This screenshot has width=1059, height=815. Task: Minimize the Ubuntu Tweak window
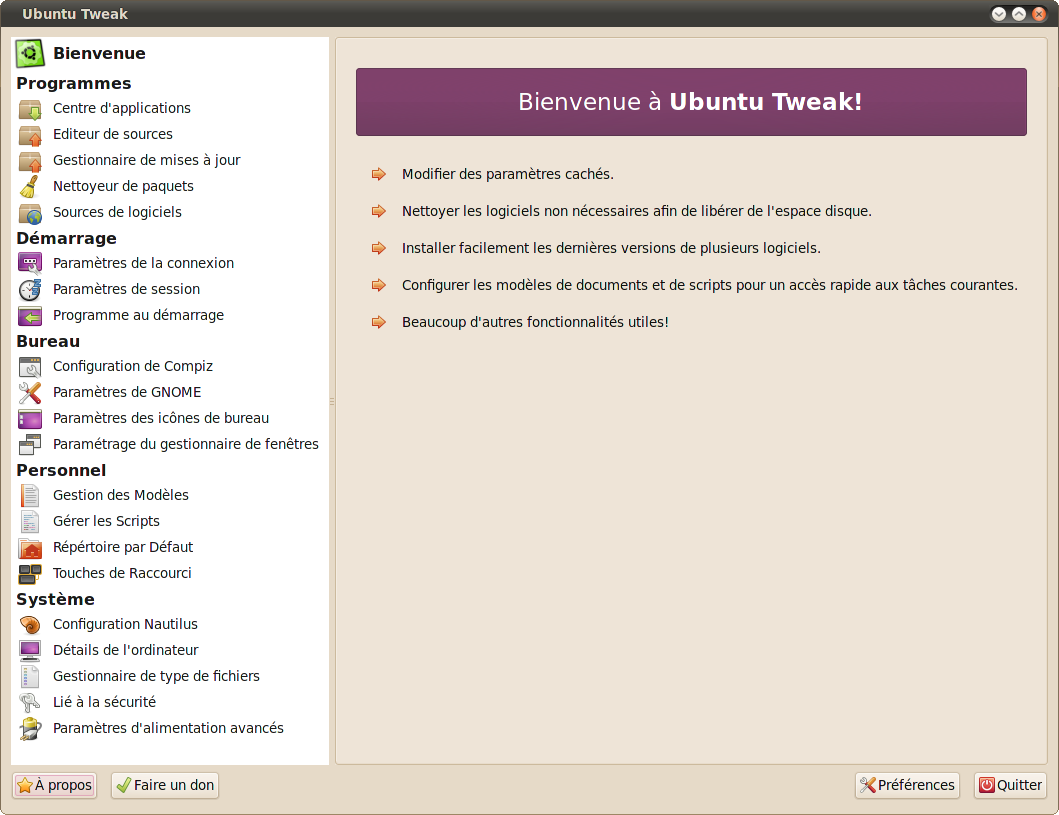(999, 14)
